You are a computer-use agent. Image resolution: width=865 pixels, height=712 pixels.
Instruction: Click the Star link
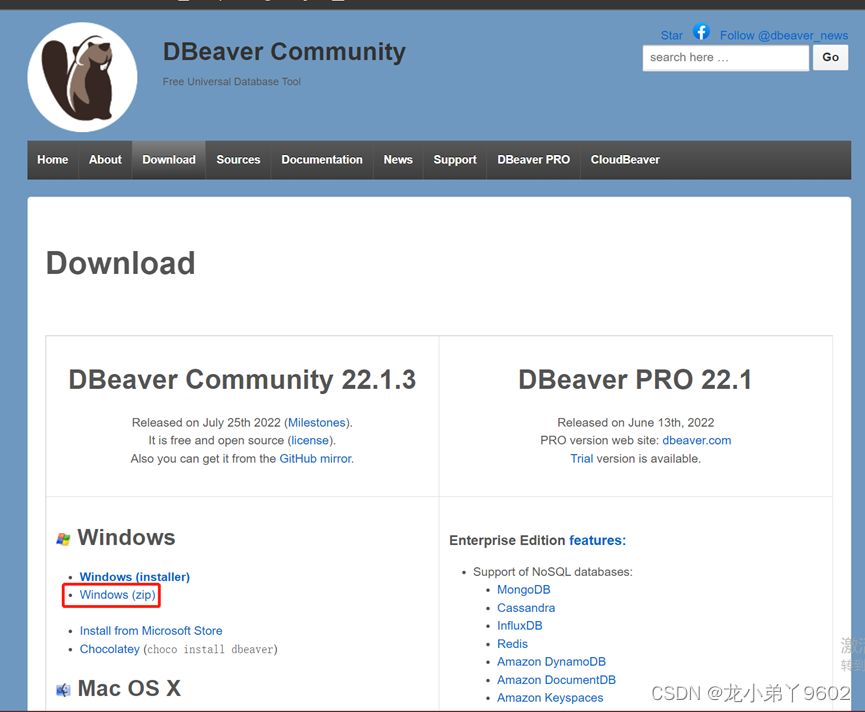(671, 36)
